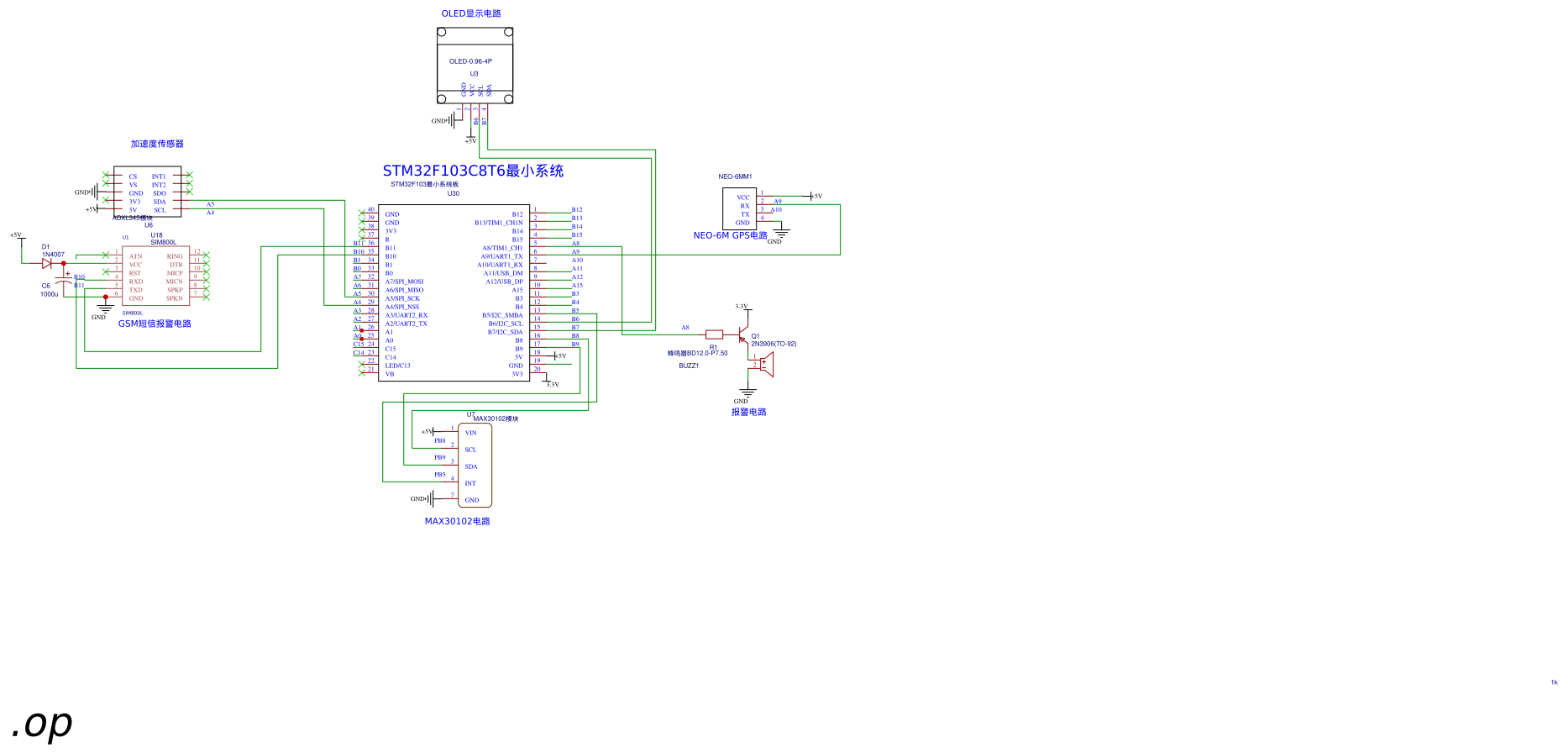Click the MAX30102 module component body

(x=475, y=465)
